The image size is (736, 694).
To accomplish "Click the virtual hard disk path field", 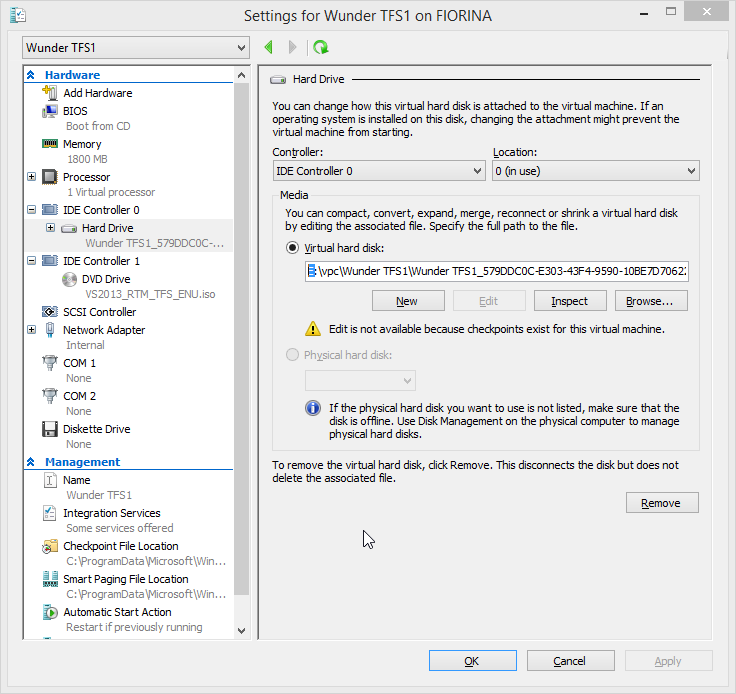I will point(497,271).
